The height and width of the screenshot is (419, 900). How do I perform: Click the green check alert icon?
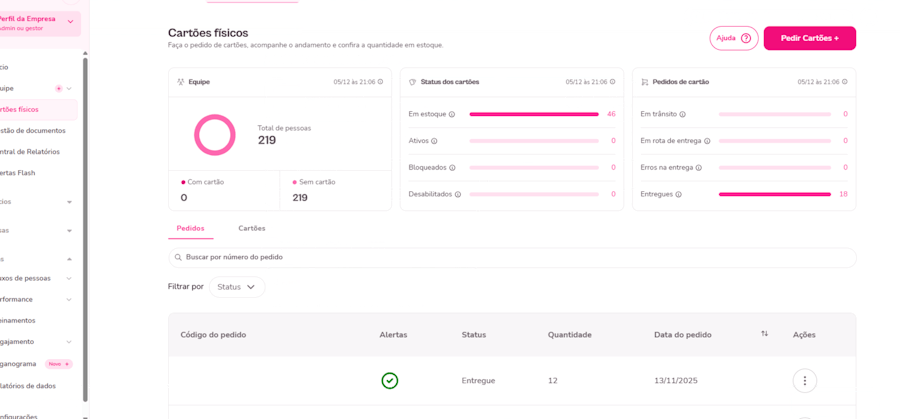click(390, 381)
